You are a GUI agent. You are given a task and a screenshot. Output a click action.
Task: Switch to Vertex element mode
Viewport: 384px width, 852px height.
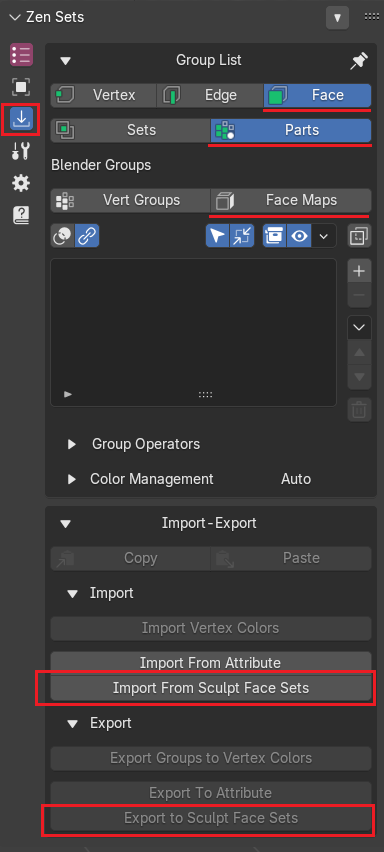pos(103,96)
